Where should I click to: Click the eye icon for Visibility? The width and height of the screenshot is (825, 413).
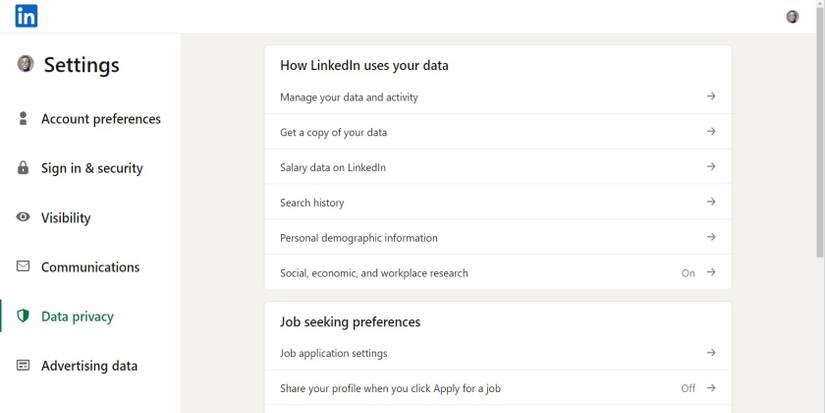[x=23, y=217]
